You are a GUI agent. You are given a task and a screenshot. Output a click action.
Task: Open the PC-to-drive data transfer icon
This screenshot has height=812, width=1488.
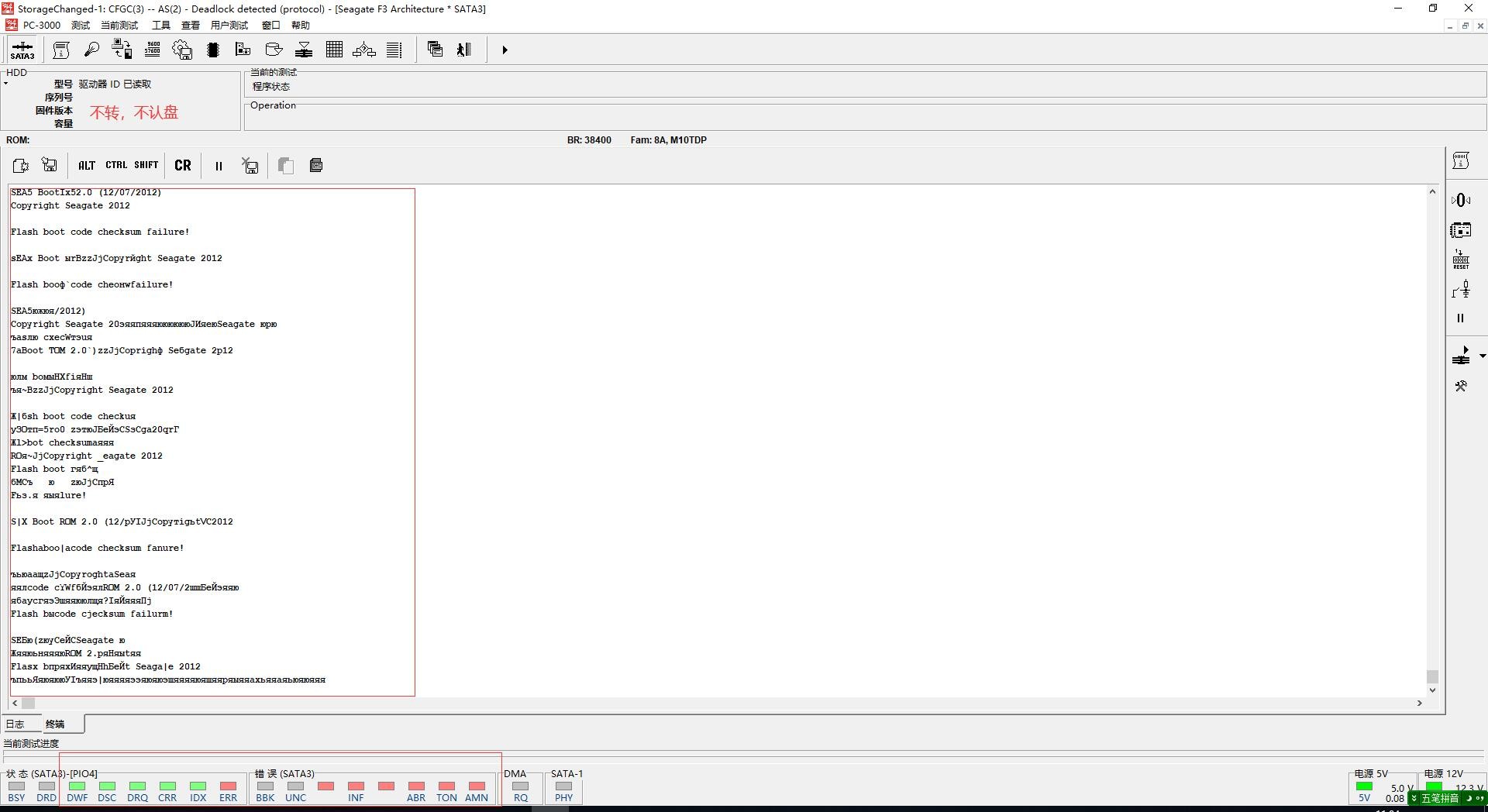click(122, 50)
